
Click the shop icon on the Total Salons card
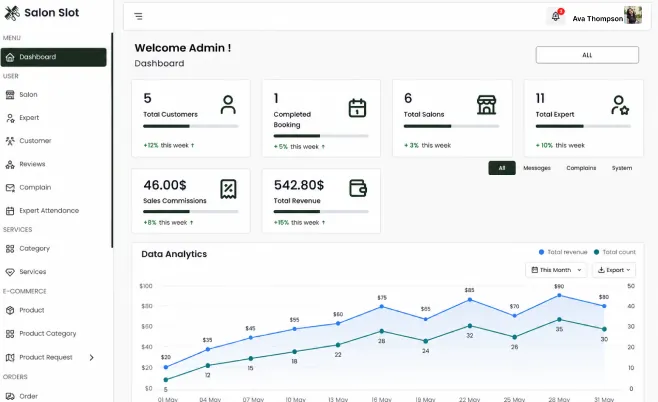click(x=487, y=105)
